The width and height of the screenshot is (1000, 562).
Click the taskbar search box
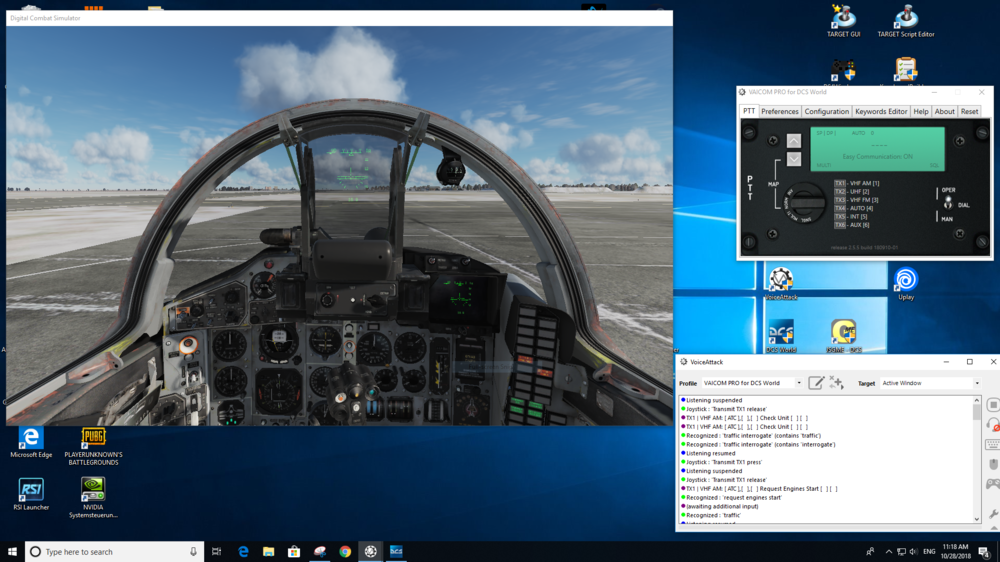pyautogui.click(x=115, y=552)
